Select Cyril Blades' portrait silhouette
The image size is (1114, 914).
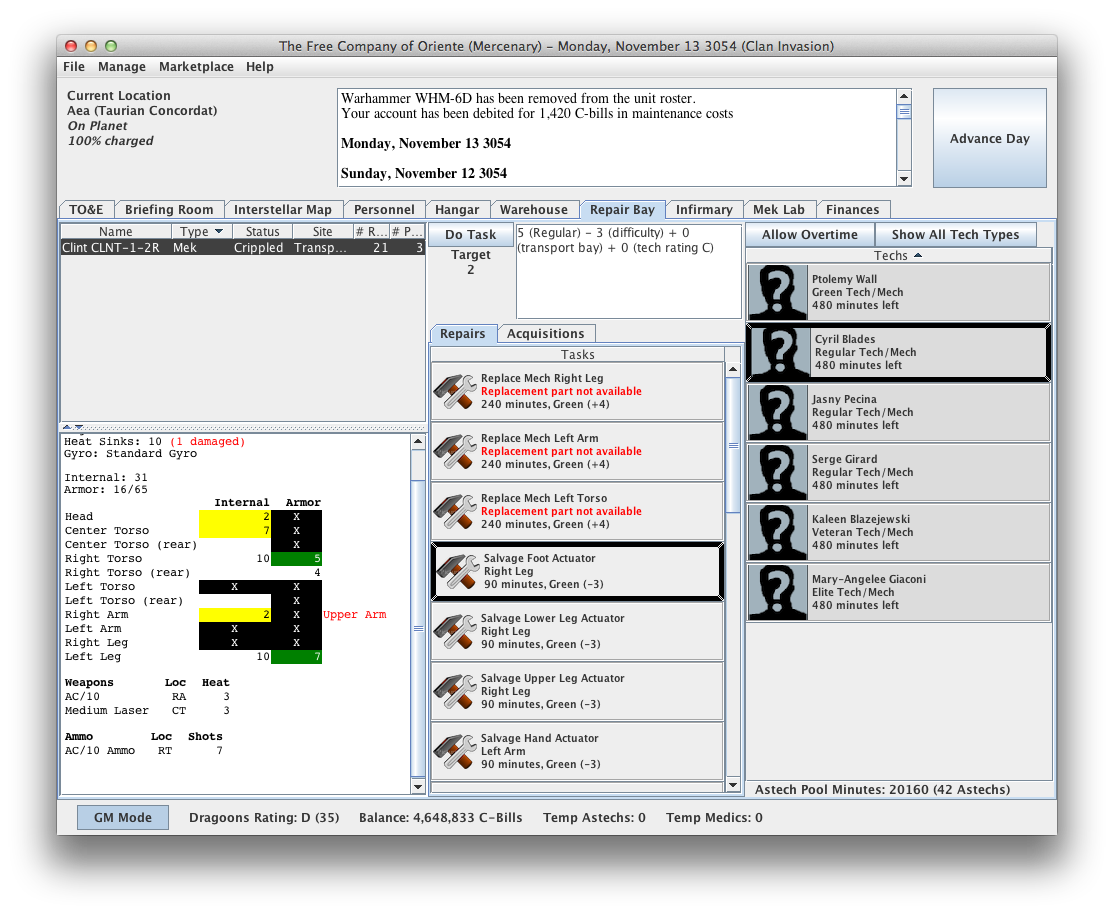[x=781, y=352]
